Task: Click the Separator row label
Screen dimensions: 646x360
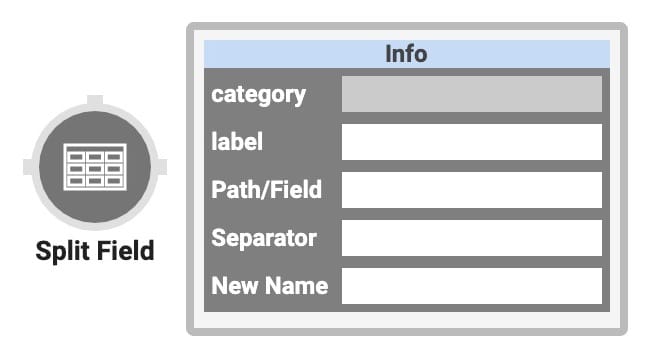Action: pyautogui.click(x=264, y=238)
